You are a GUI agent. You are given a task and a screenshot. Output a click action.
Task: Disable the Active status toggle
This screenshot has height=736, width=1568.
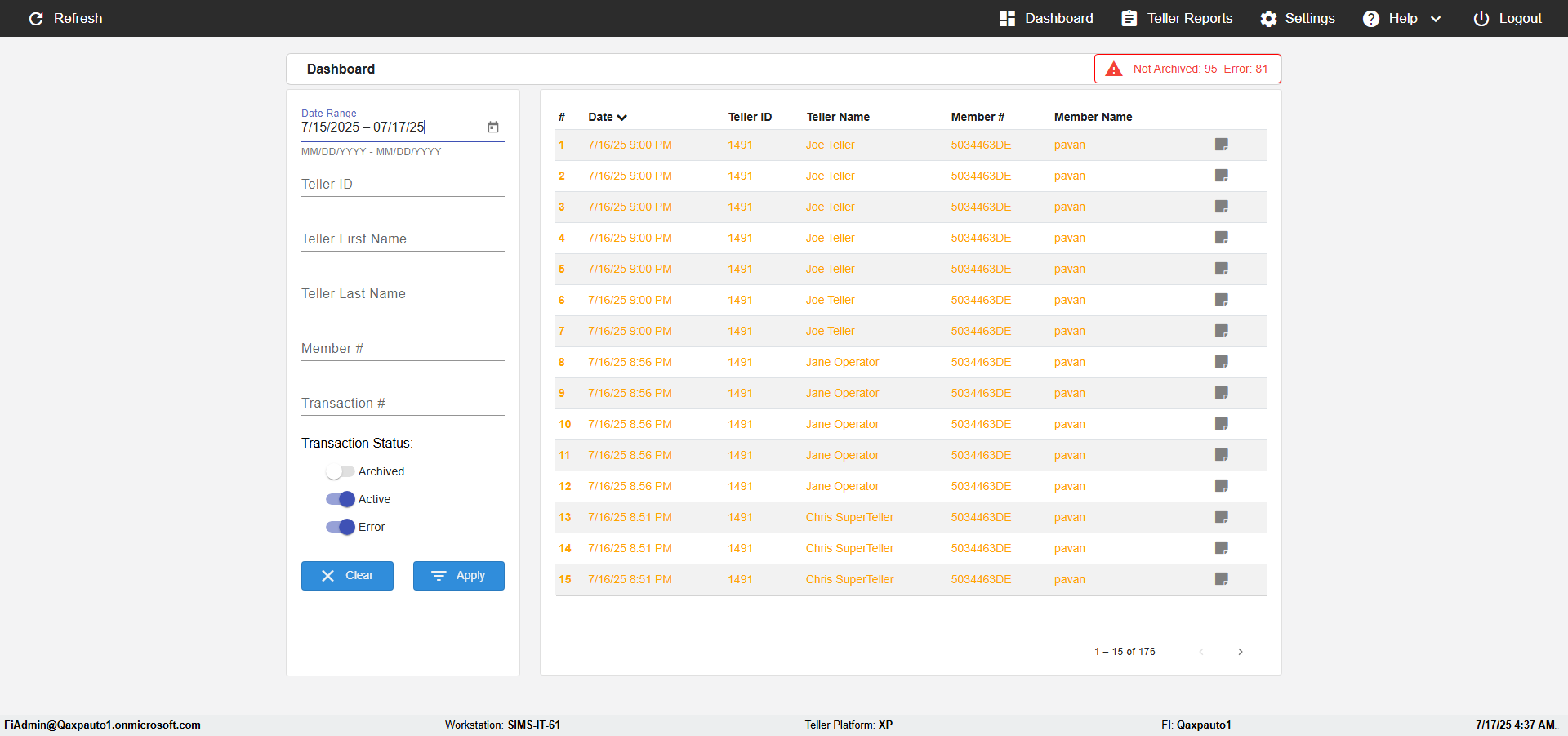(340, 499)
